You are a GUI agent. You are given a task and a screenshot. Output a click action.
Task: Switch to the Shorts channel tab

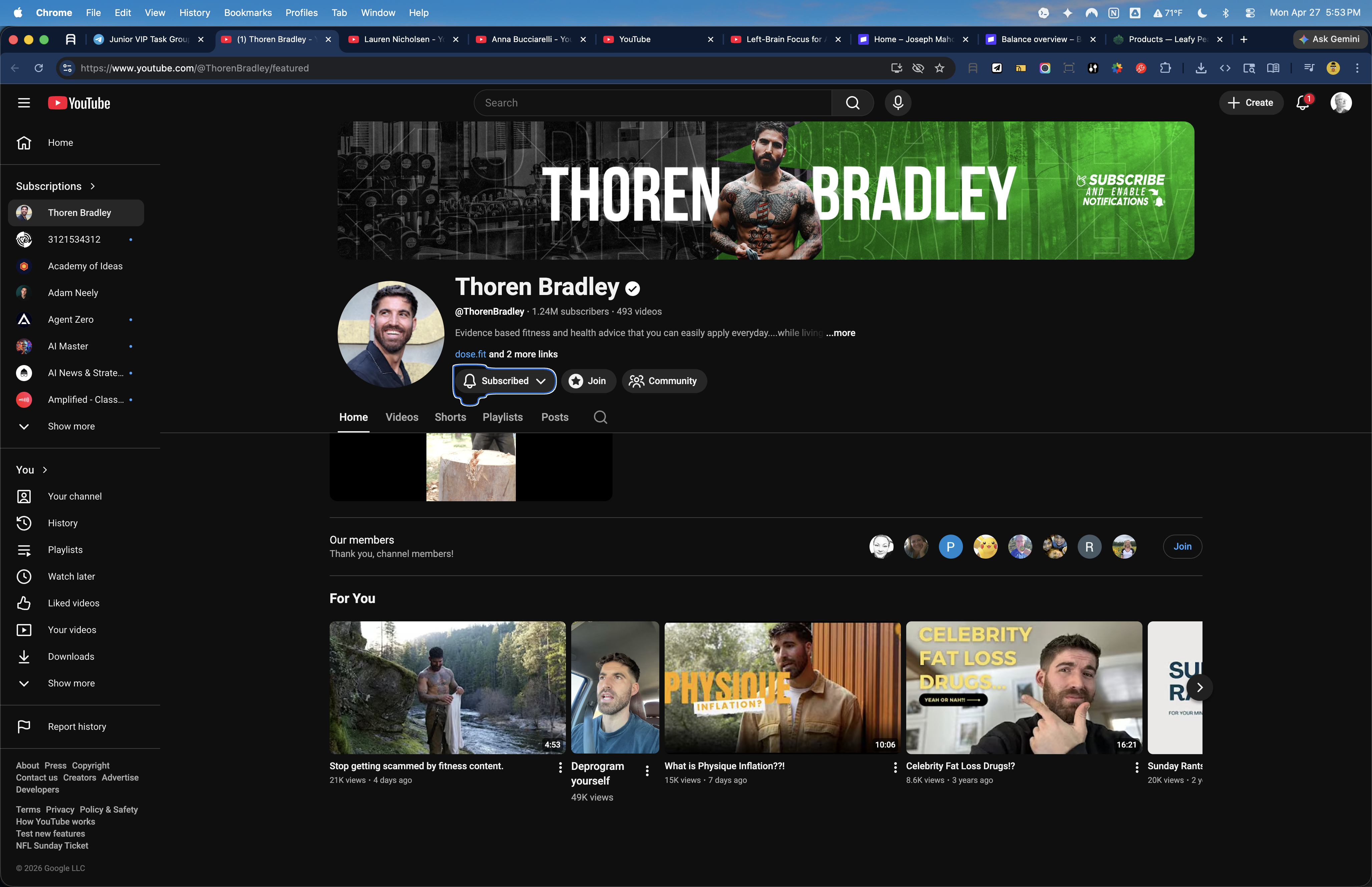[450, 417]
